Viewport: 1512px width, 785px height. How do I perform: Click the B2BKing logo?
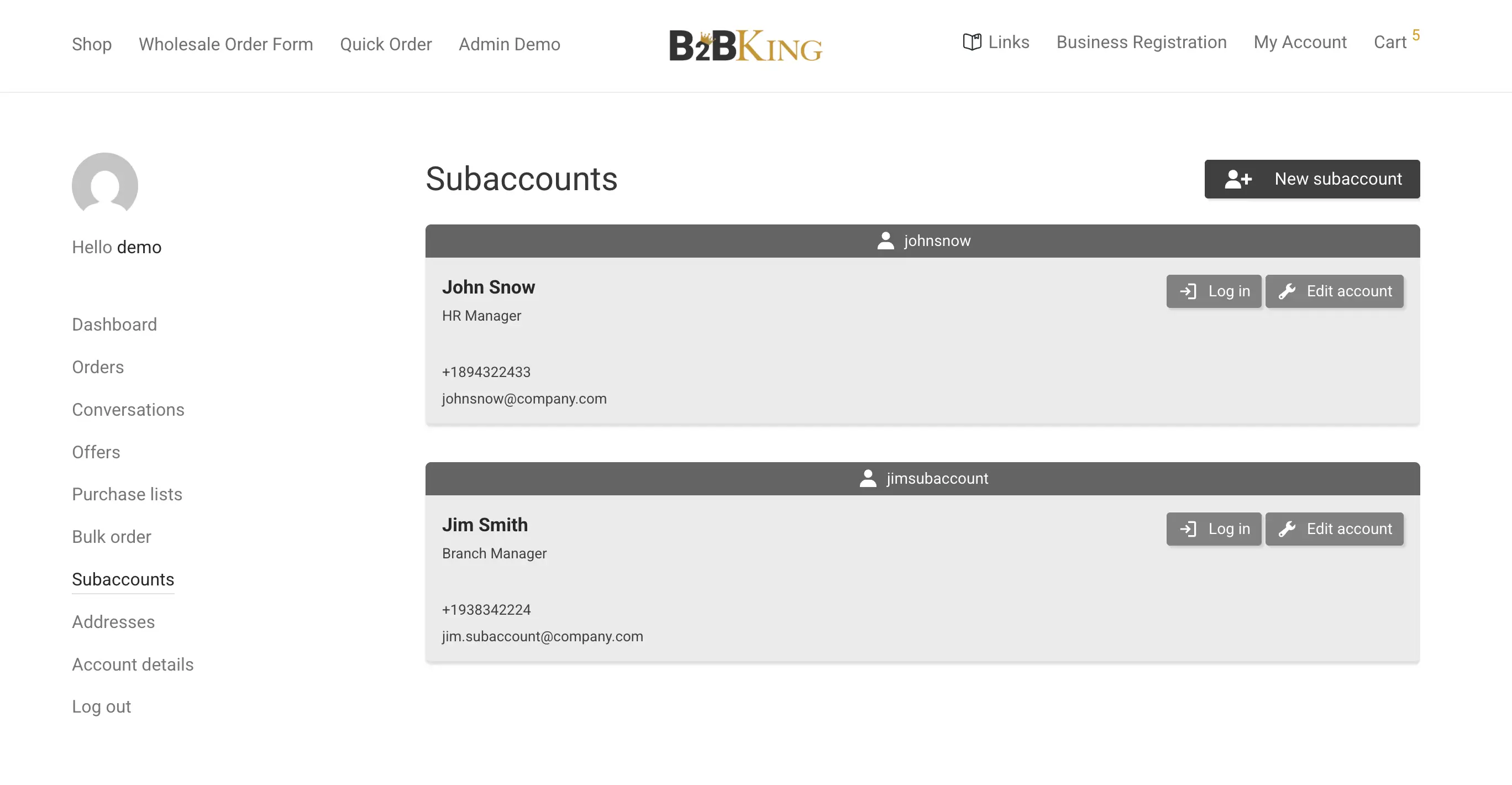[x=746, y=45]
